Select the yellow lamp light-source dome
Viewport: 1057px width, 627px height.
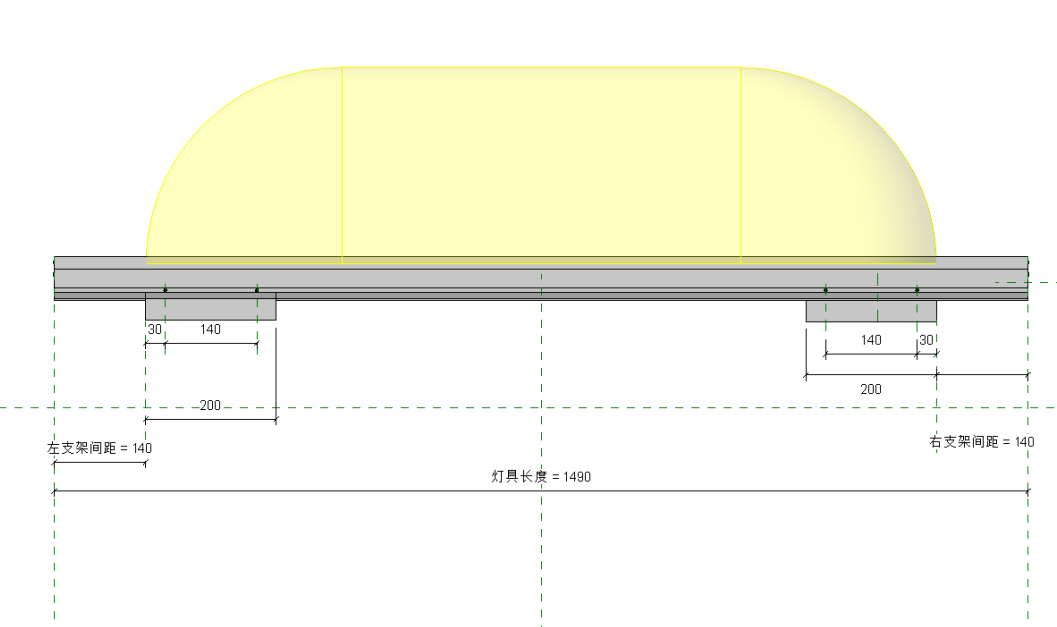tap(541, 165)
